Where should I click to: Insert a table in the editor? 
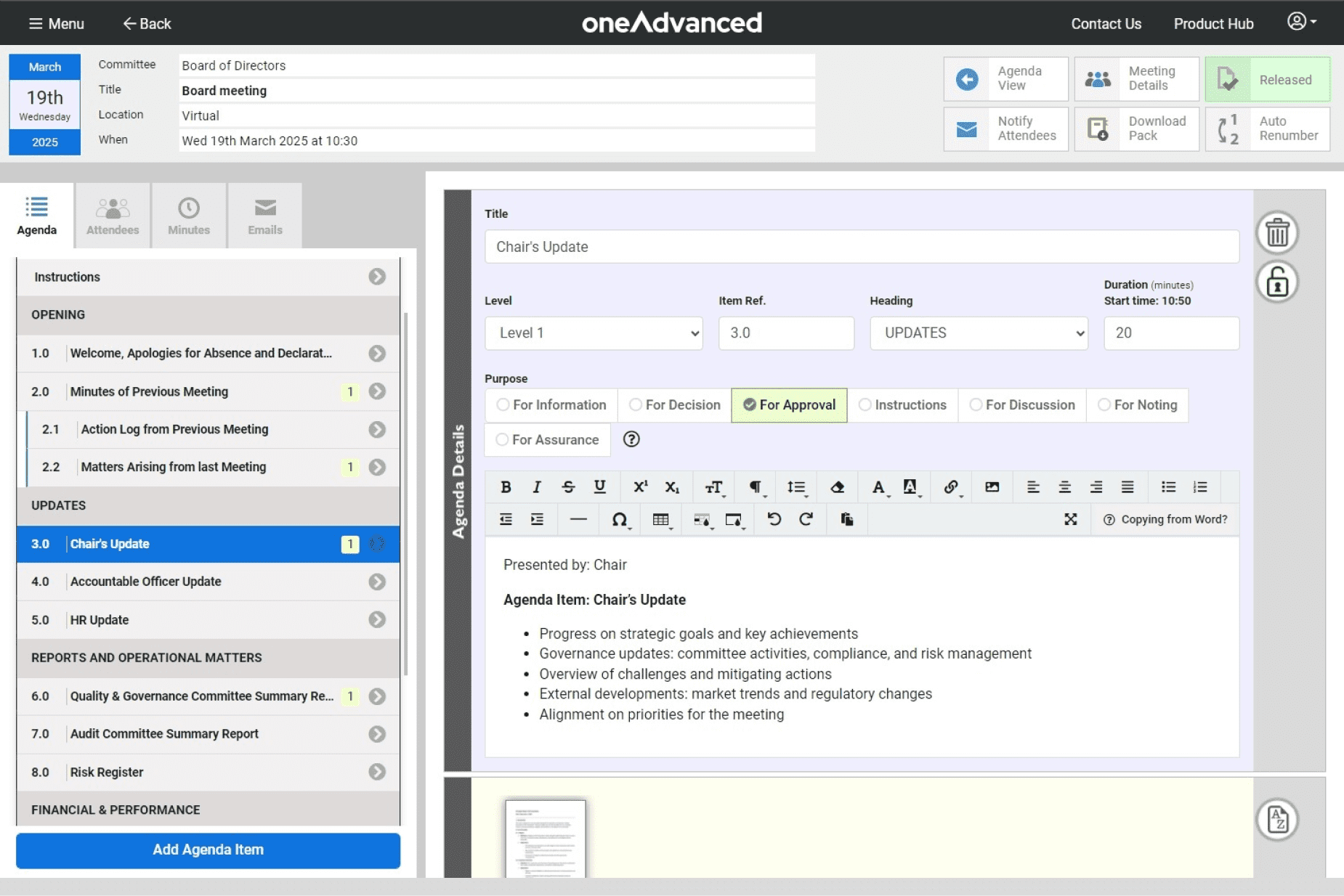pyautogui.click(x=660, y=519)
